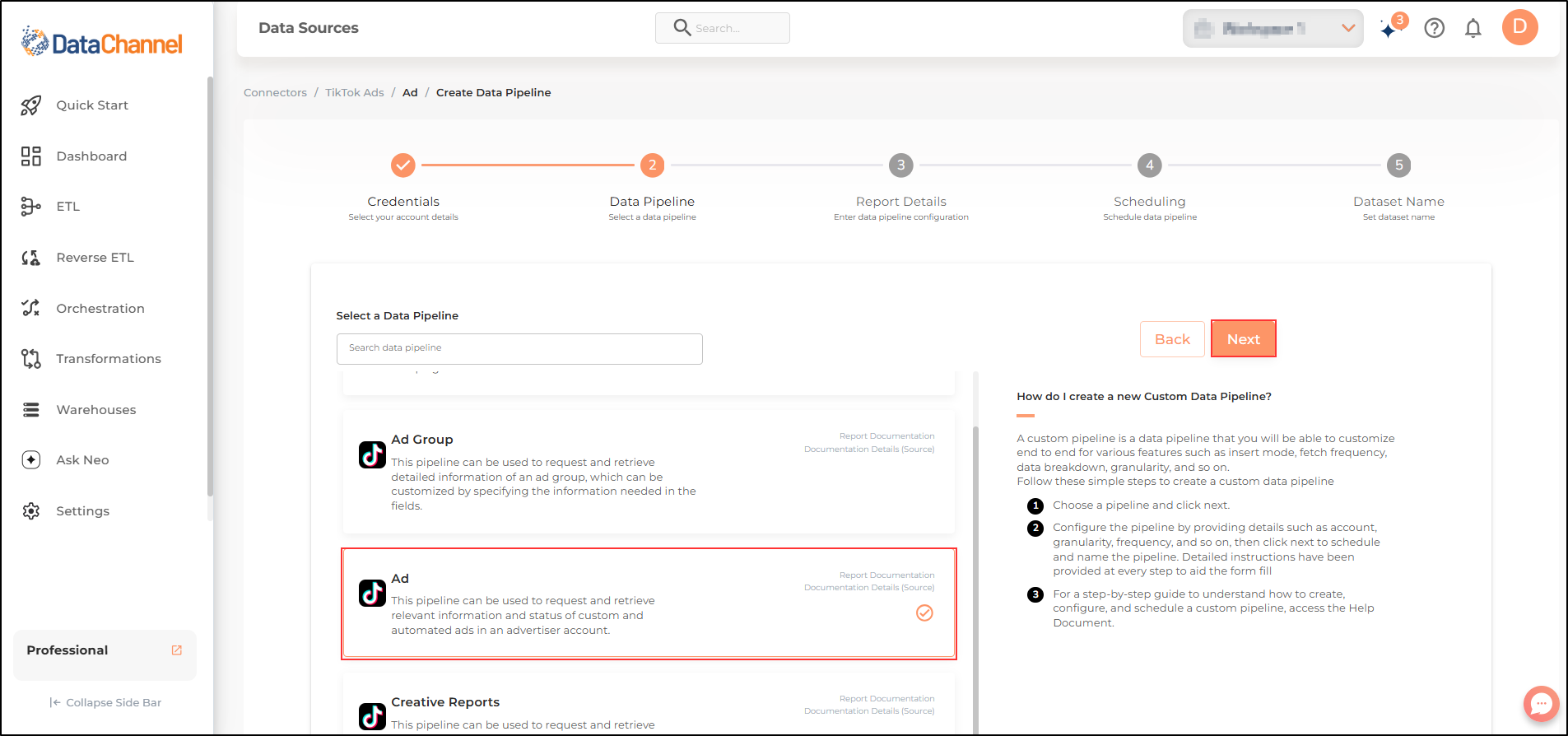This screenshot has height=736, width=1568.
Task: Click step 4 Scheduling circle
Action: coord(1150,165)
